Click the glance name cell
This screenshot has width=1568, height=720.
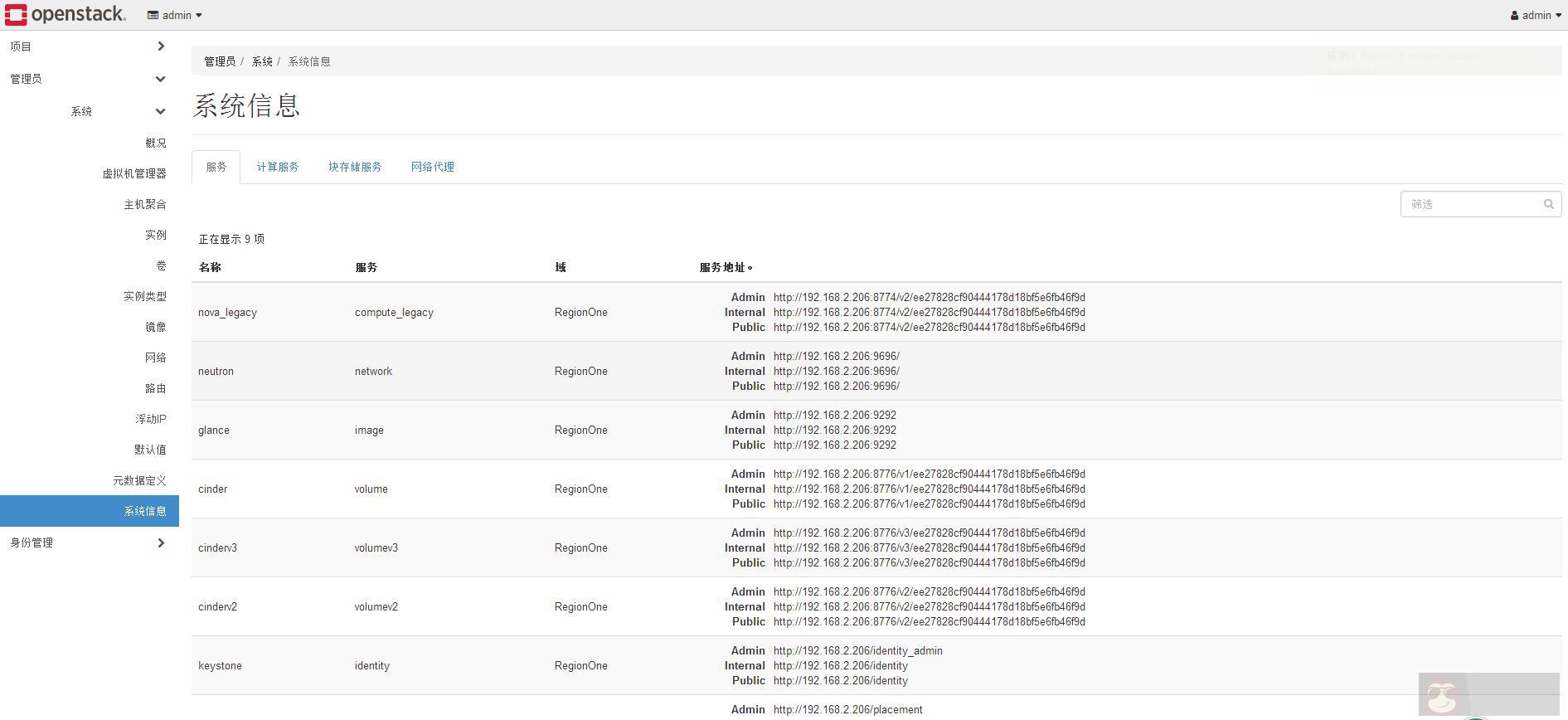click(214, 431)
